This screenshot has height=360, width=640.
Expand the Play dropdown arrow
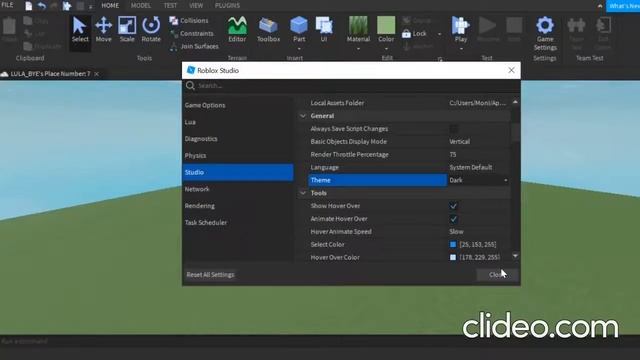[461, 49]
